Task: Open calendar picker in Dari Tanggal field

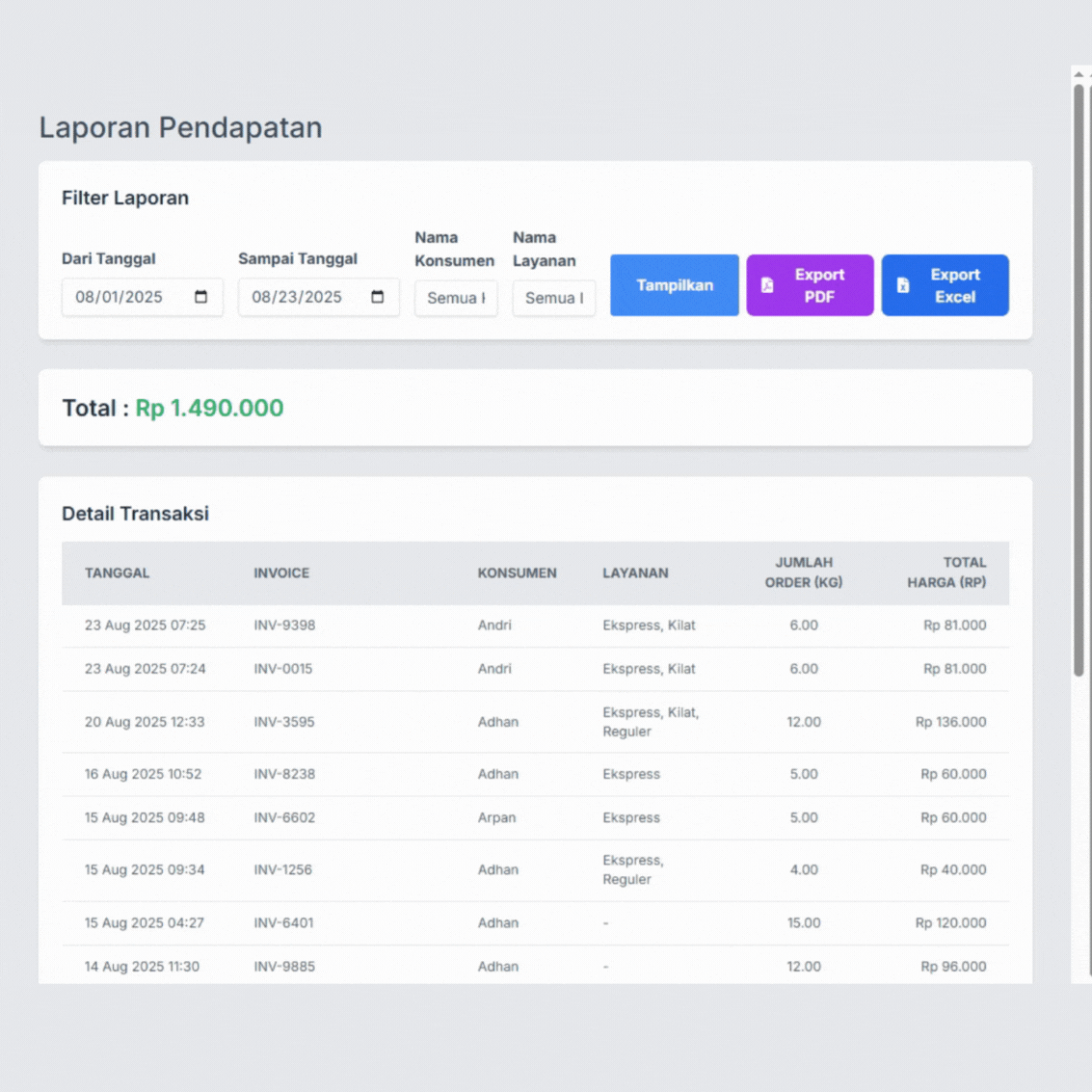Action: point(200,297)
